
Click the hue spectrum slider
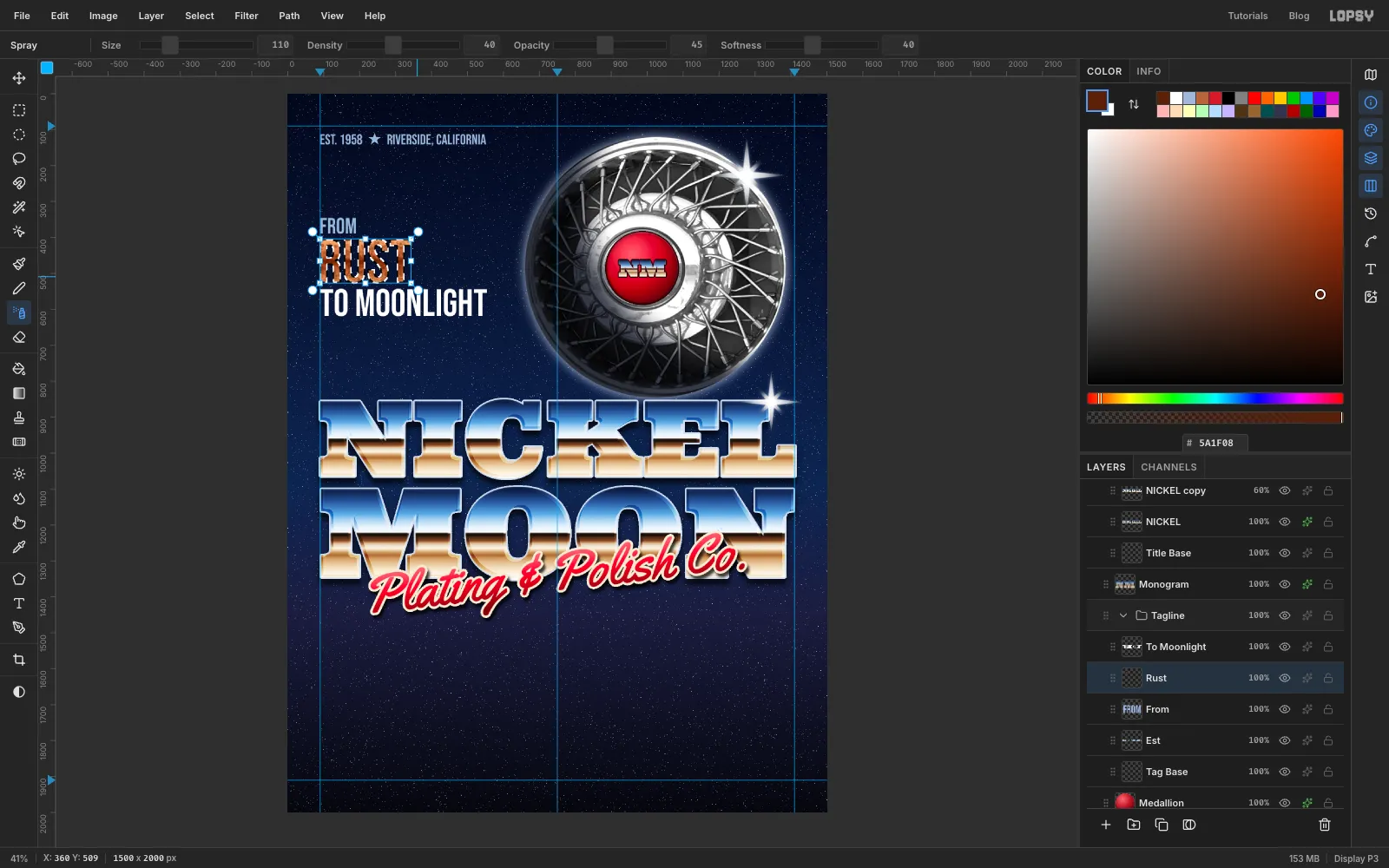coord(1215,398)
